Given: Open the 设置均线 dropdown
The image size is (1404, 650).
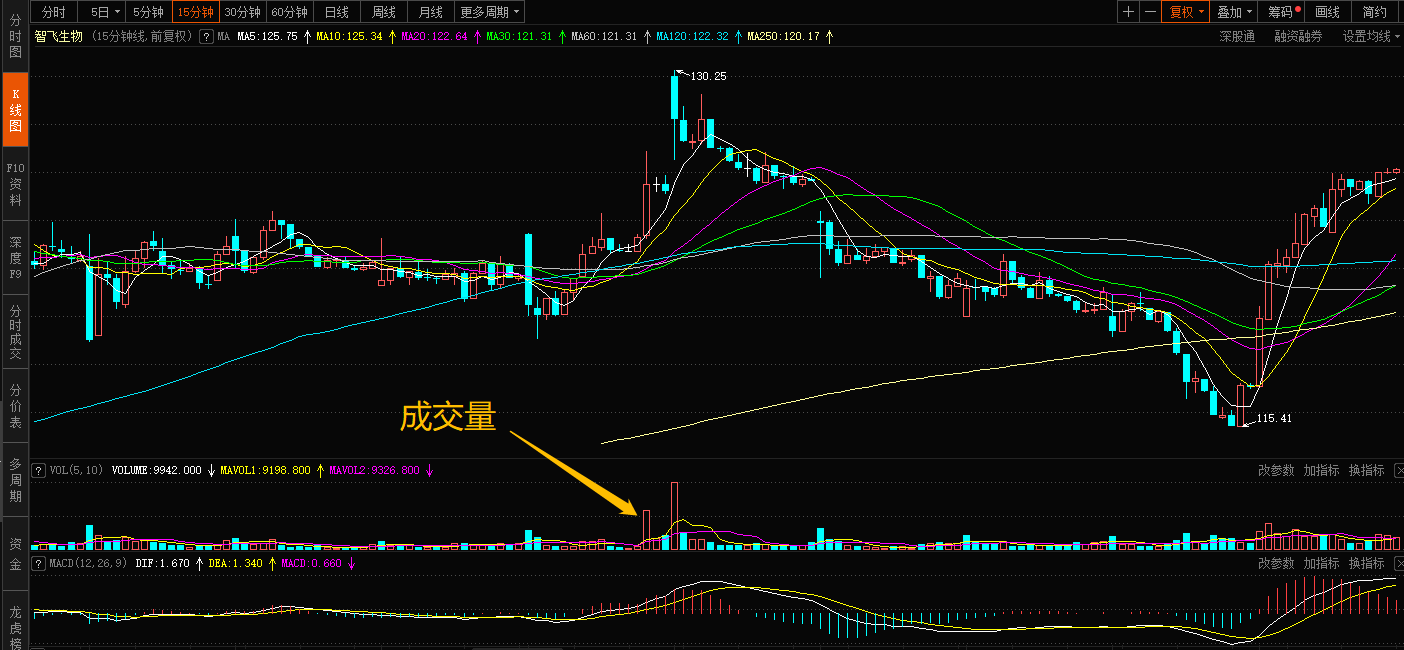Looking at the screenshot, I should [1371, 36].
